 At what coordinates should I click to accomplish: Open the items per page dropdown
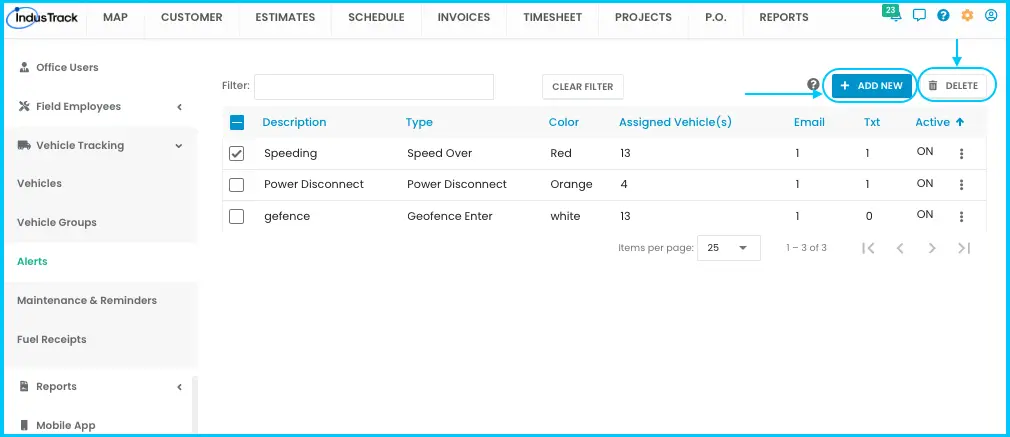[x=729, y=248]
